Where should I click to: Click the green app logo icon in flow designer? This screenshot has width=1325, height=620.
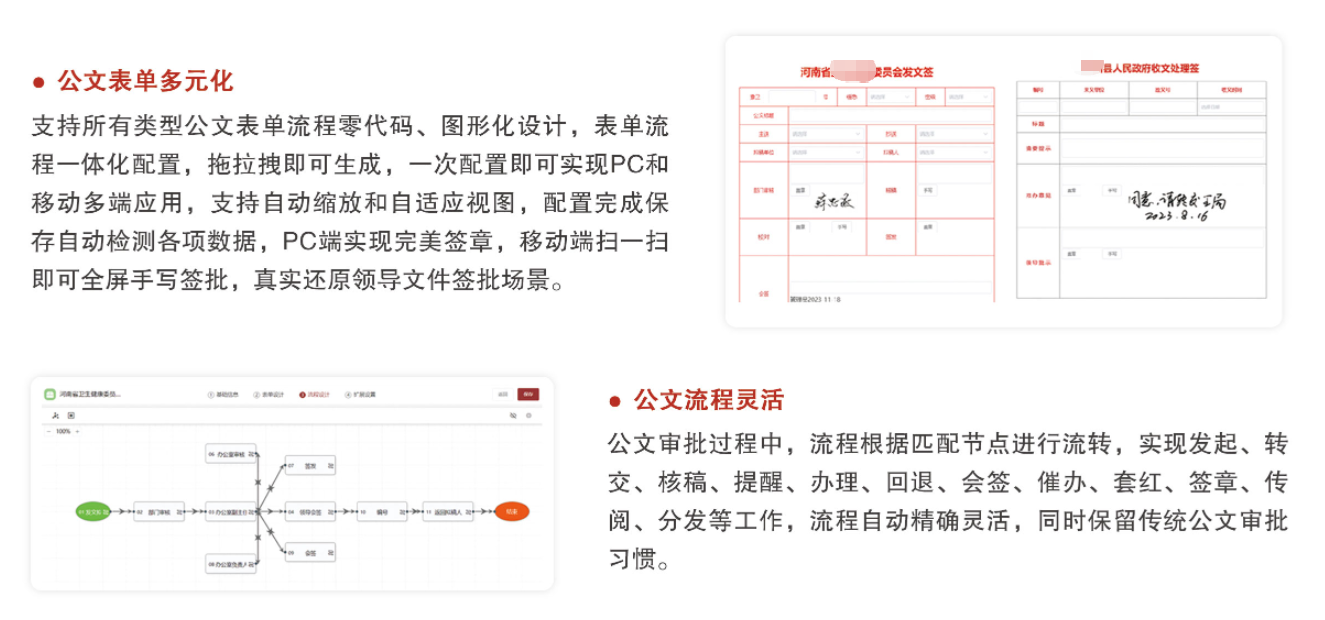pos(50,394)
